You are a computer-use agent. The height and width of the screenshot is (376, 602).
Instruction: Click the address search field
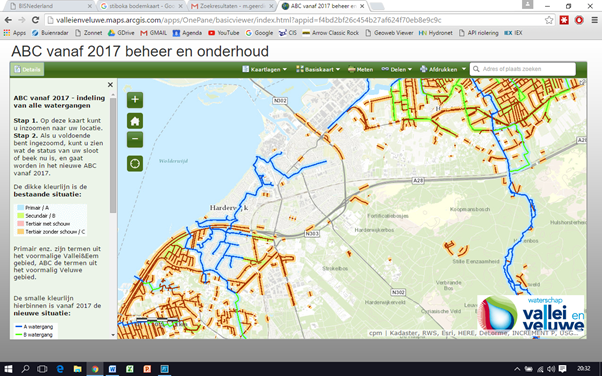[523, 69]
